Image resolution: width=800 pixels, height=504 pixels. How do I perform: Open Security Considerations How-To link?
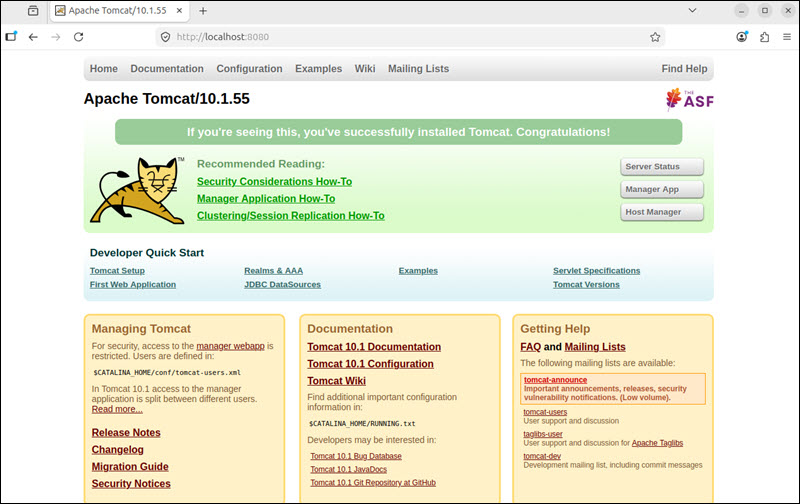(x=274, y=182)
